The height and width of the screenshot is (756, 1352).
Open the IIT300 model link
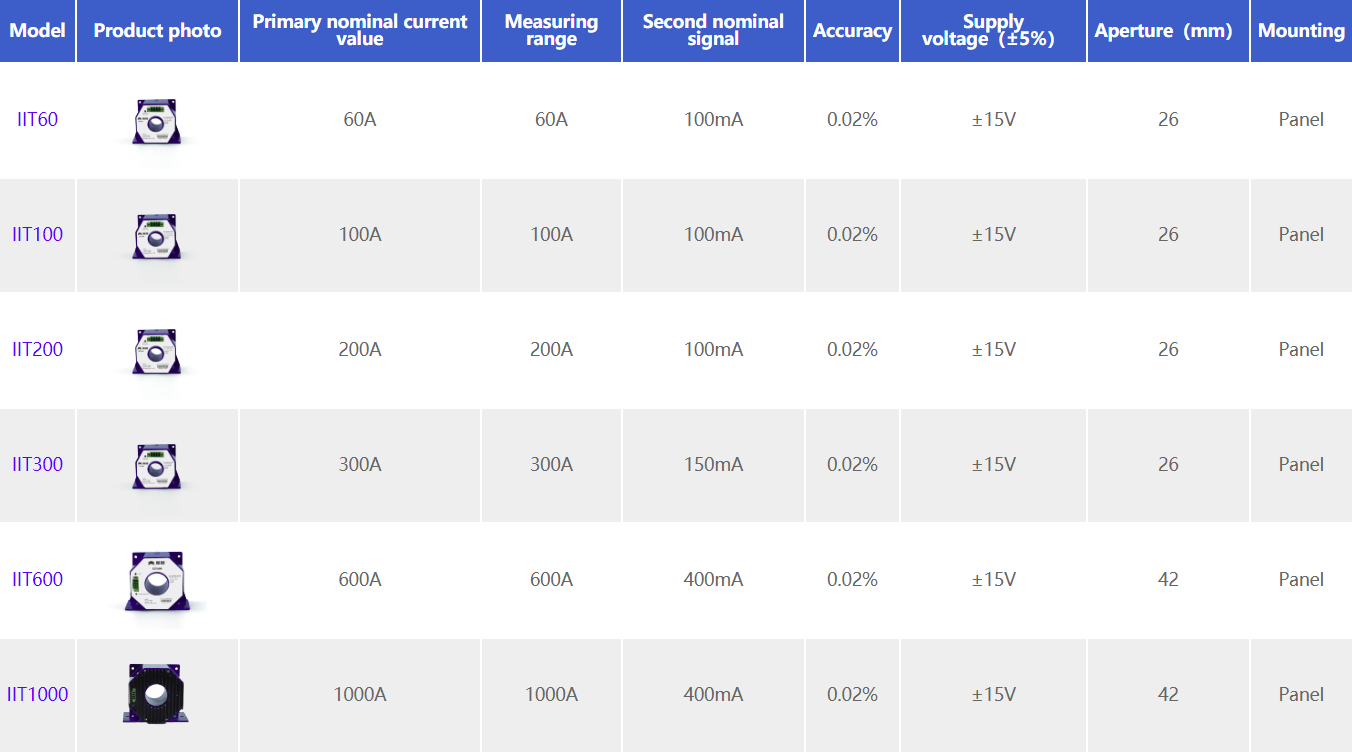37,465
